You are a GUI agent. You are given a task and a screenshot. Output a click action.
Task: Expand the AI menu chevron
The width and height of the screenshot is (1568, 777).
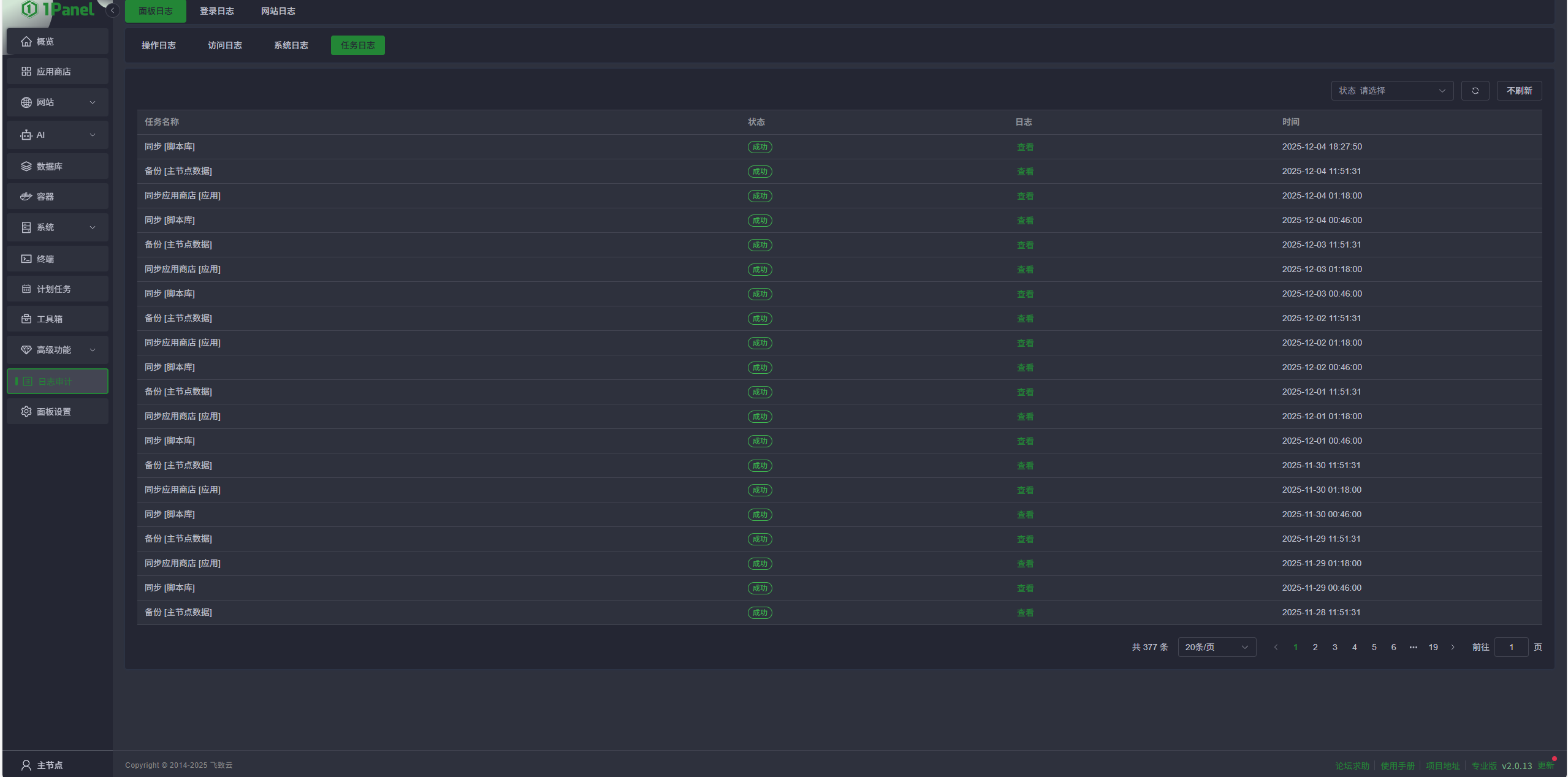[x=93, y=135]
